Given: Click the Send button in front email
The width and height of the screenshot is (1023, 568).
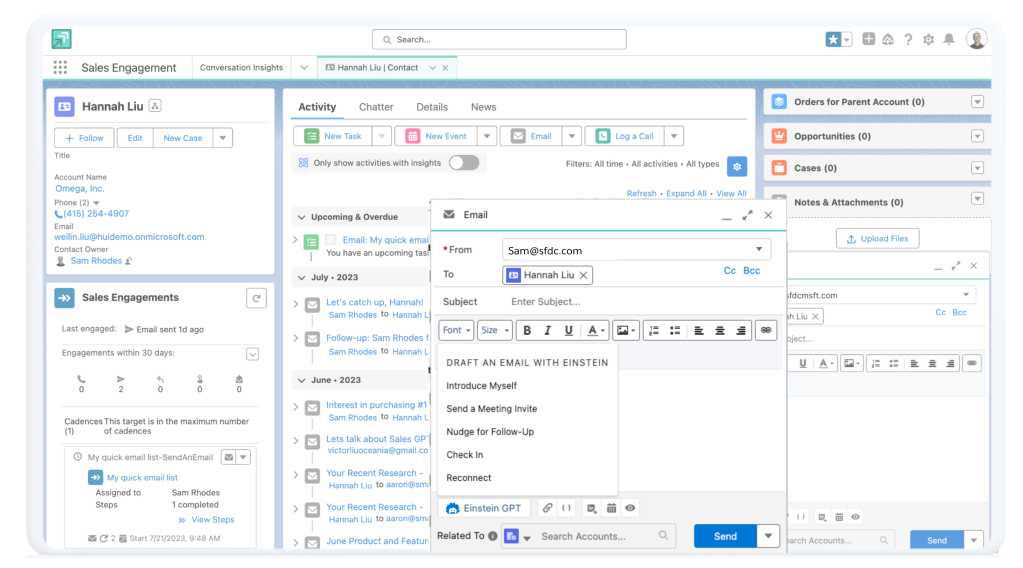Looking at the screenshot, I should coord(725,536).
